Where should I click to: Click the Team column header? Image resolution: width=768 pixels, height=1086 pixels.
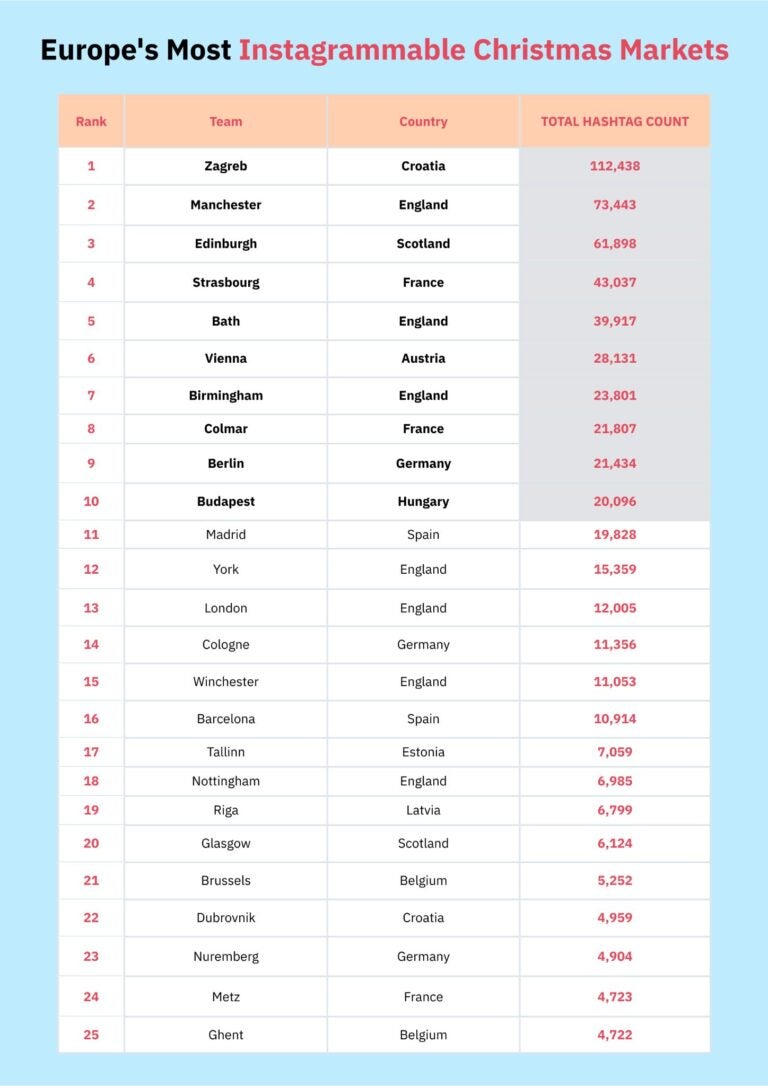click(x=226, y=122)
